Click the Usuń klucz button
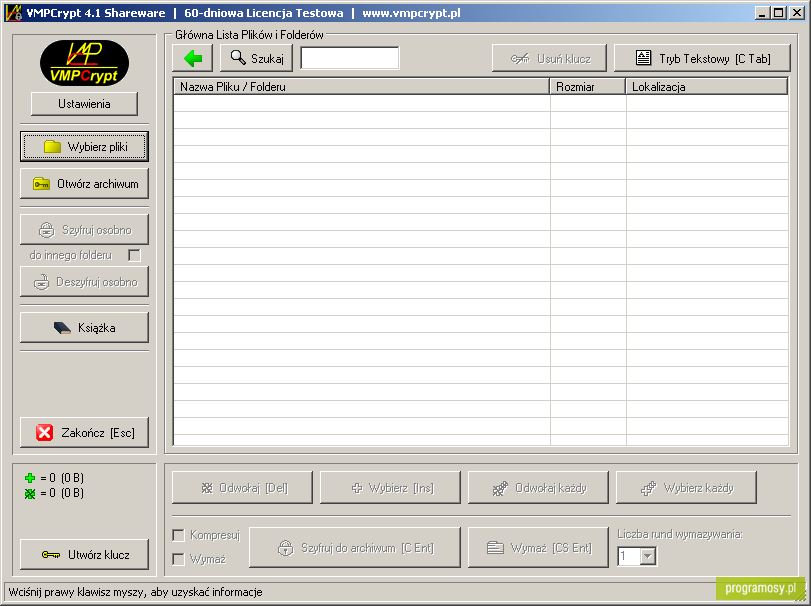This screenshot has width=811, height=606. pyautogui.click(x=549, y=58)
